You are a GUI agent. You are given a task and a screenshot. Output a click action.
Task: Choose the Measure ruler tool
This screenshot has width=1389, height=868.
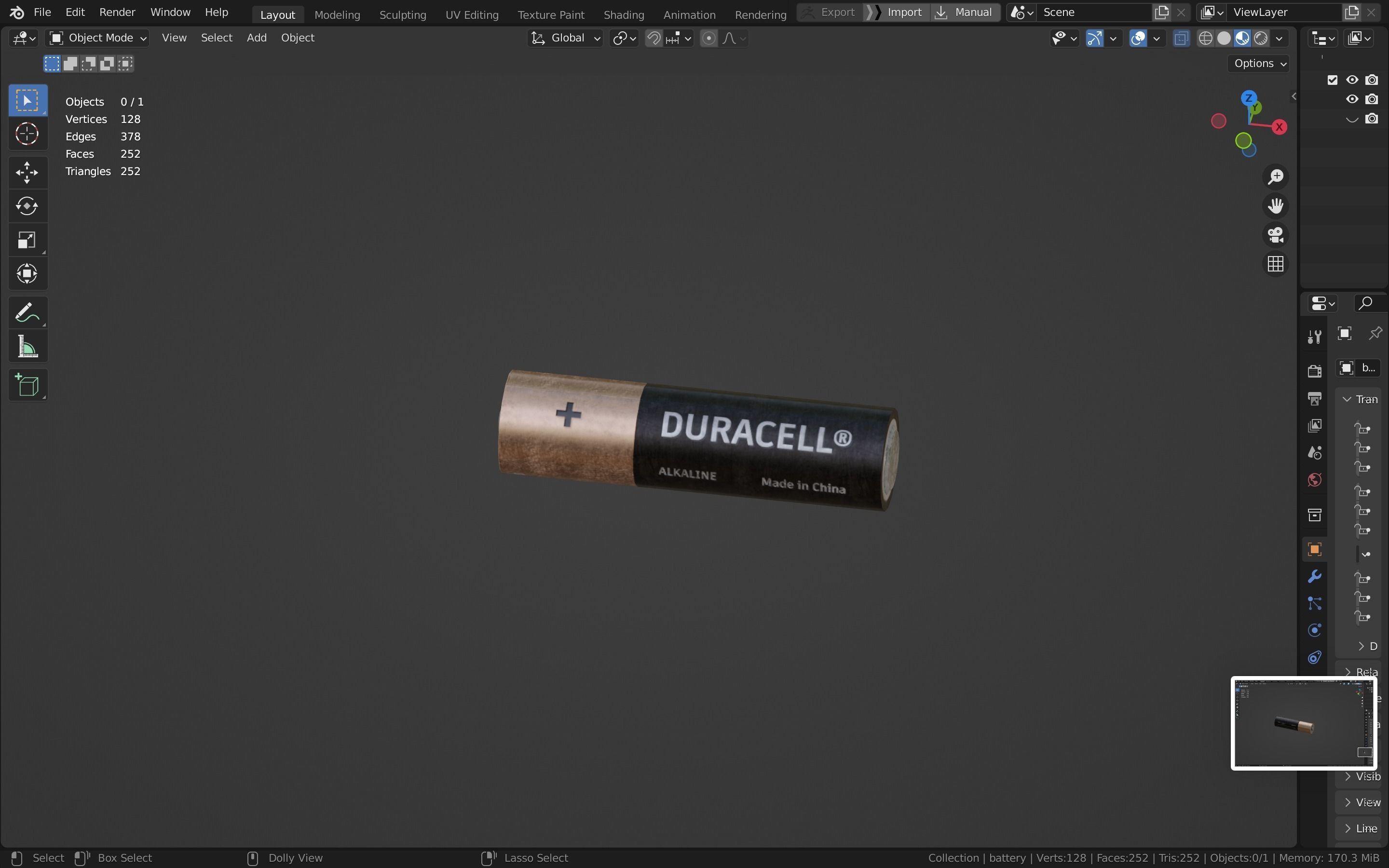(x=27, y=346)
